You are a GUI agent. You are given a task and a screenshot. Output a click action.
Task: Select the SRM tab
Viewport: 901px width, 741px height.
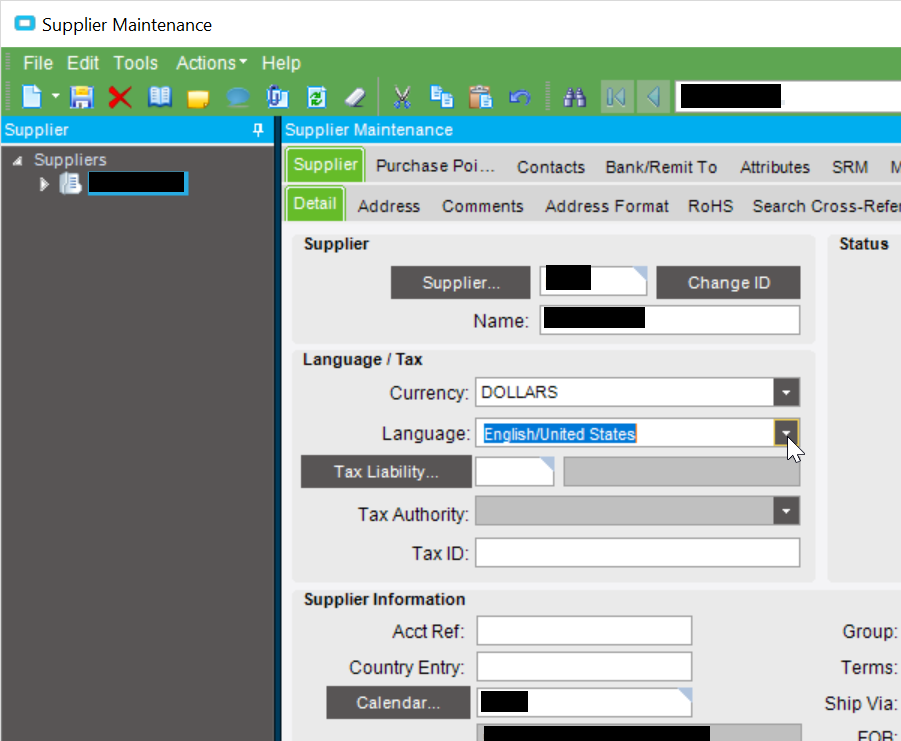(850, 167)
